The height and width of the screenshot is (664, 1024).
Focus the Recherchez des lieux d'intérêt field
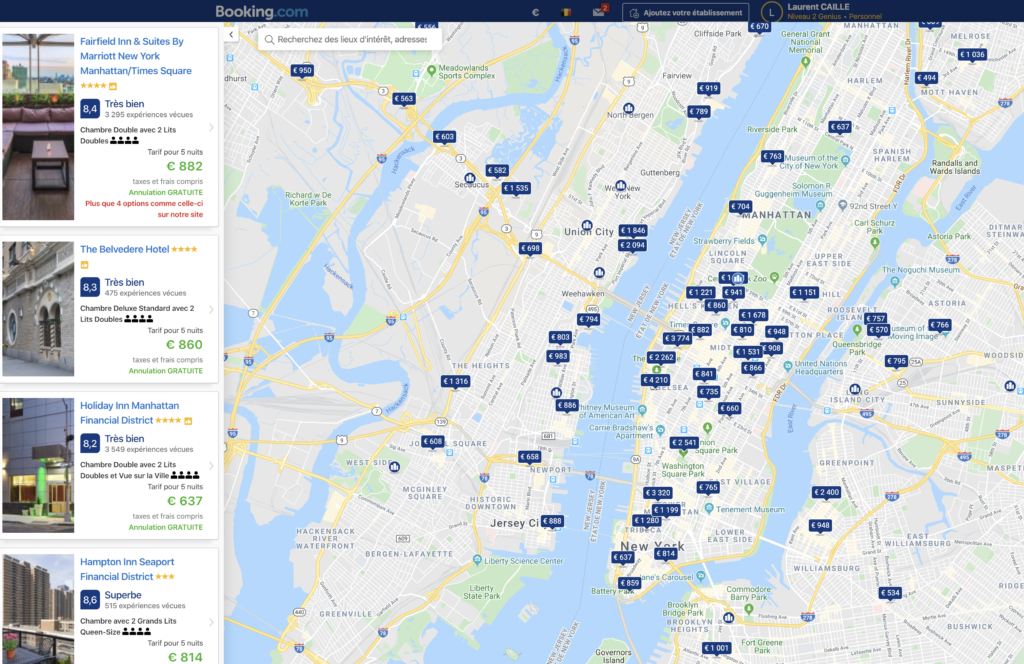(351, 39)
